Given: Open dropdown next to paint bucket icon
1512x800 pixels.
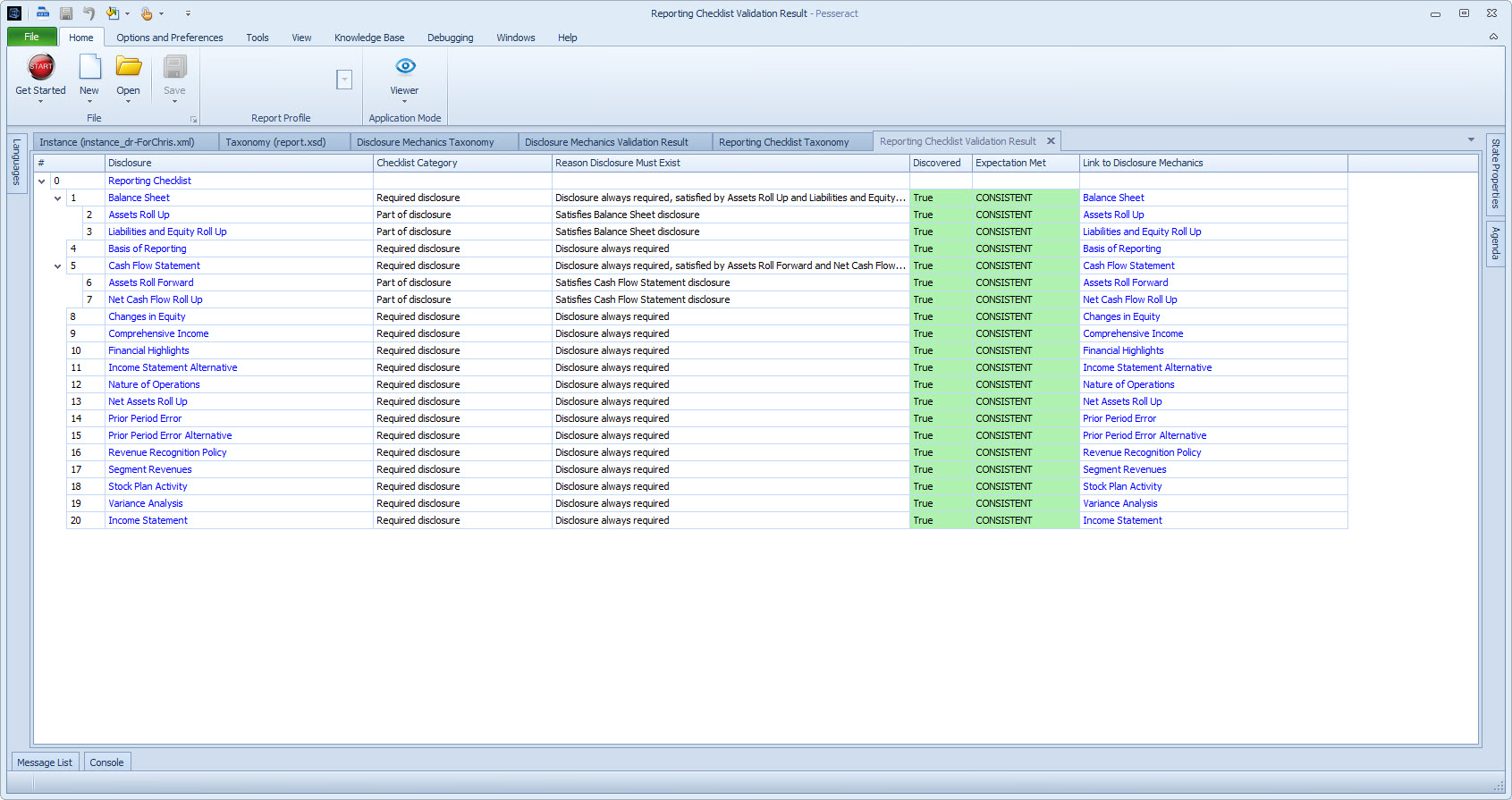Looking at the screenshot, I should coord(127,13).
